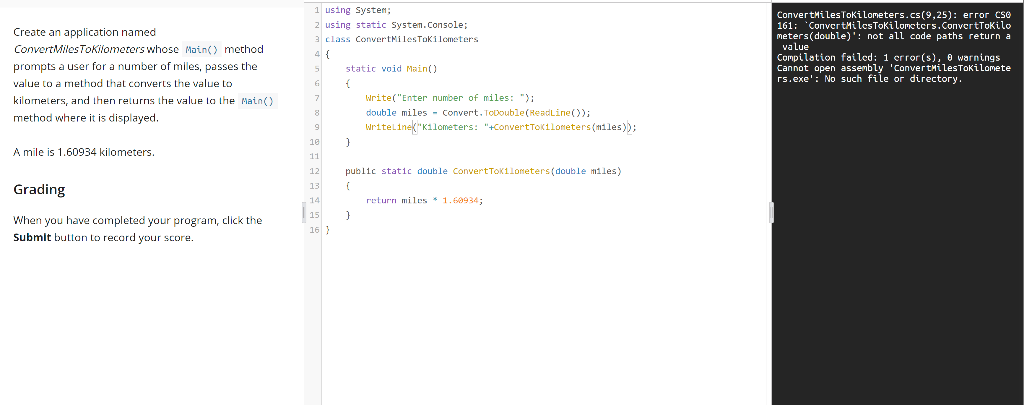
Task: Click 'No such file or directory.' terminal text
Action: click(893, 79)
